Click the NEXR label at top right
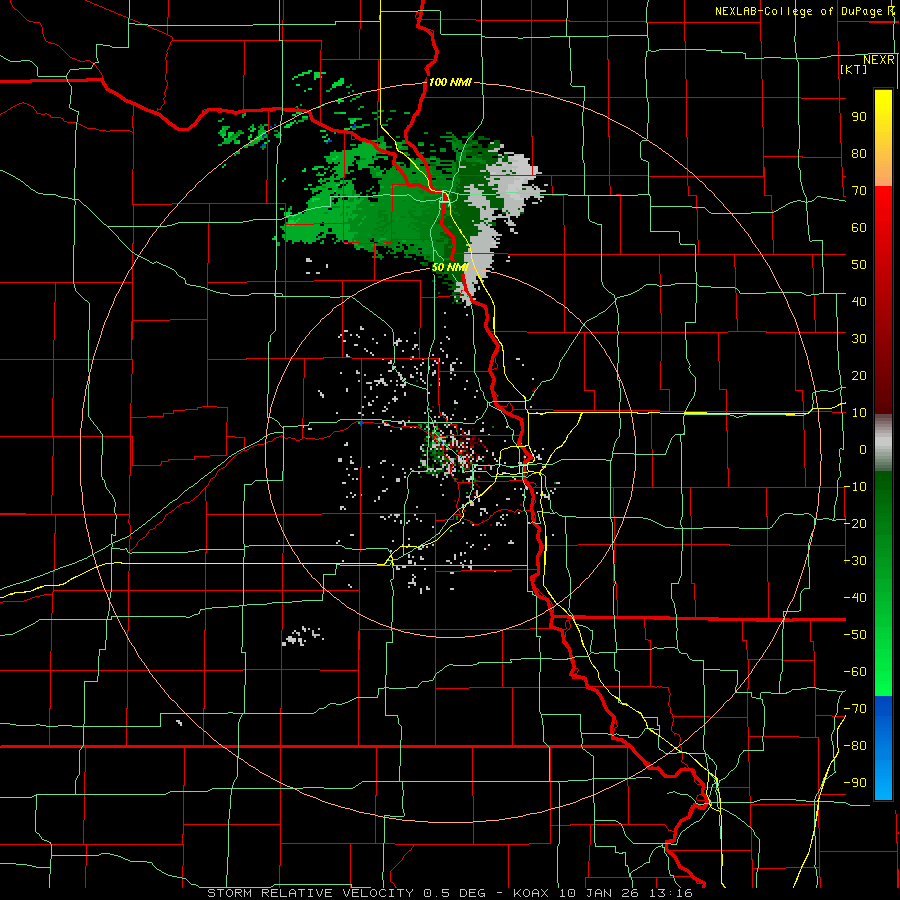The width and height of the screenshot is (900, 900). pyautogui.click(x=879, y=59)
